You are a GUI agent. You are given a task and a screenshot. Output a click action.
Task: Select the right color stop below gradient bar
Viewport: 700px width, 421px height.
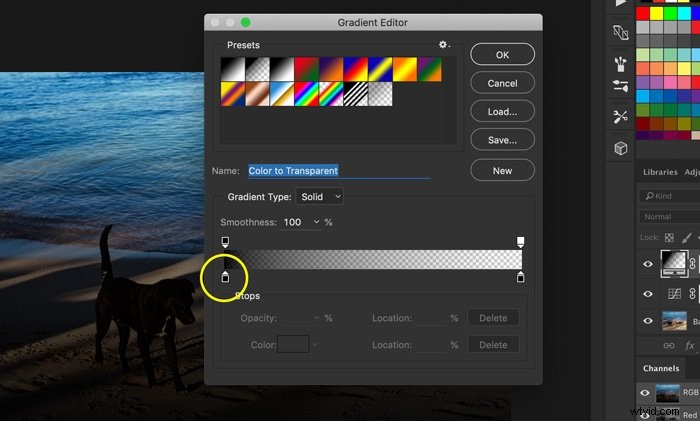tap(521, 277)
